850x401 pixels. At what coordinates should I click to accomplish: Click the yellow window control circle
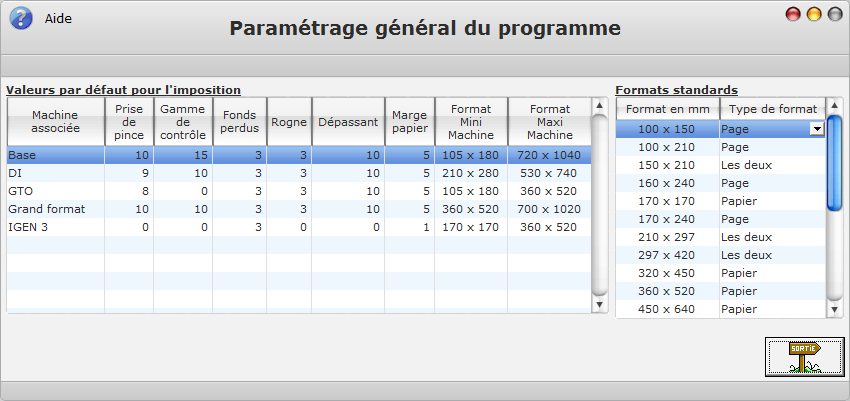pyautogui.click(x=814, y=14)
